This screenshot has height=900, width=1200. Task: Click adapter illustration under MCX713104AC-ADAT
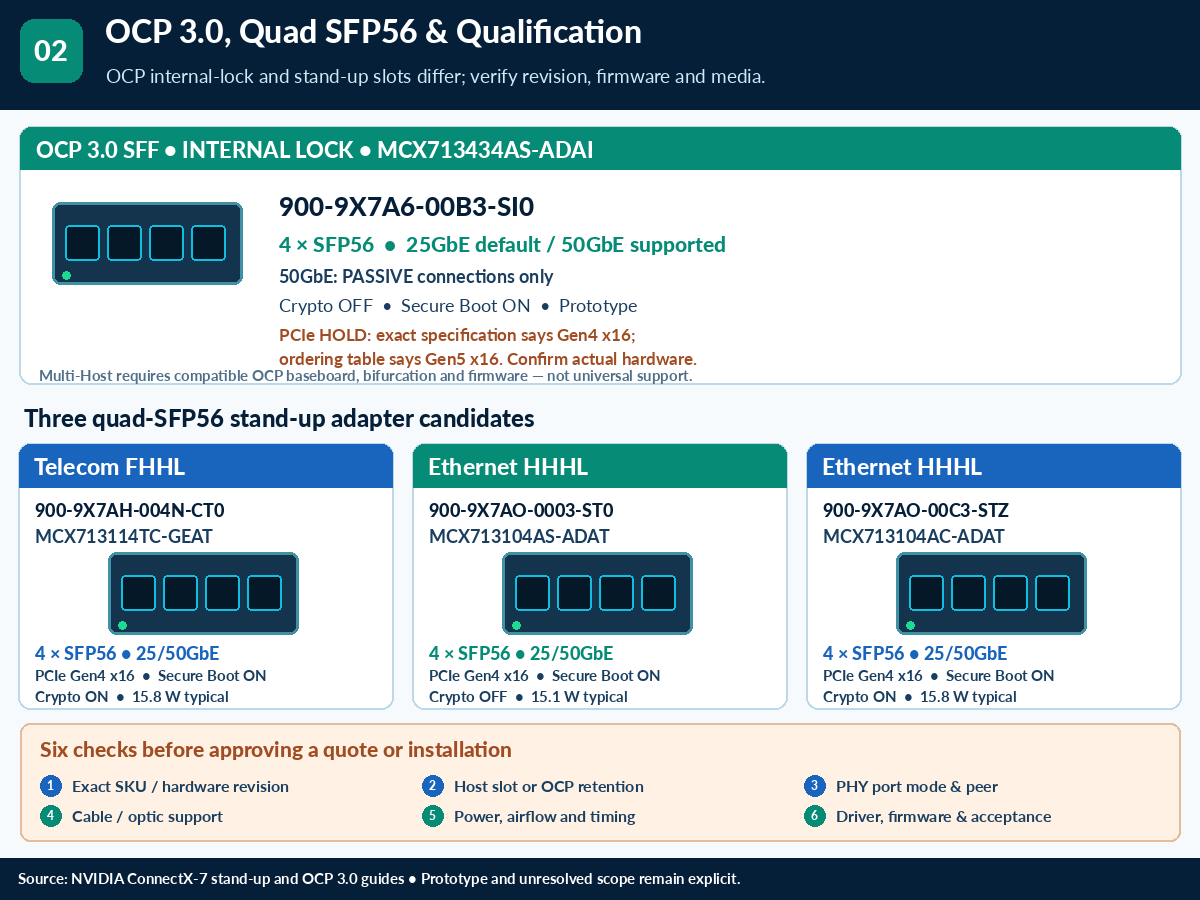[x=991, y=593]
